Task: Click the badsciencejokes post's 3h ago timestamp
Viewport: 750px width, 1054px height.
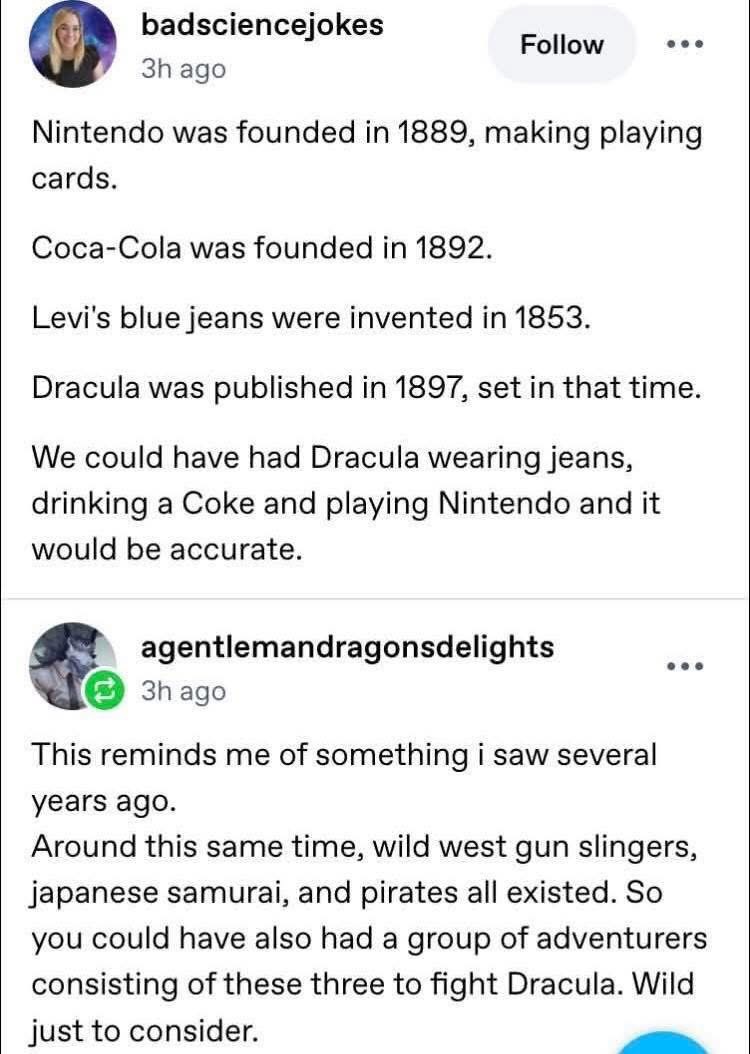Action: [x=183, y=70]
